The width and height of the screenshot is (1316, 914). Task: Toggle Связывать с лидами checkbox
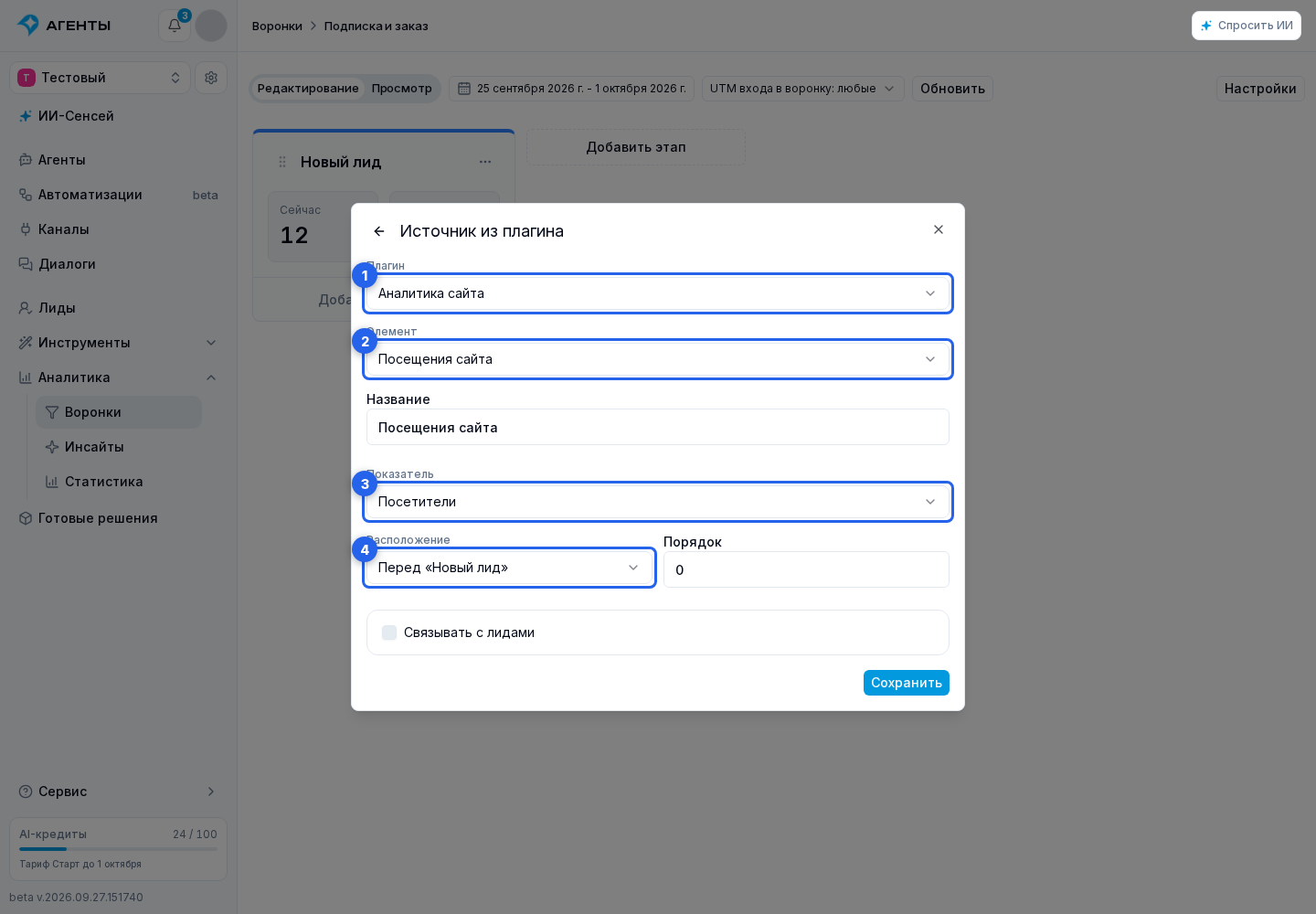tap(389, 632)
